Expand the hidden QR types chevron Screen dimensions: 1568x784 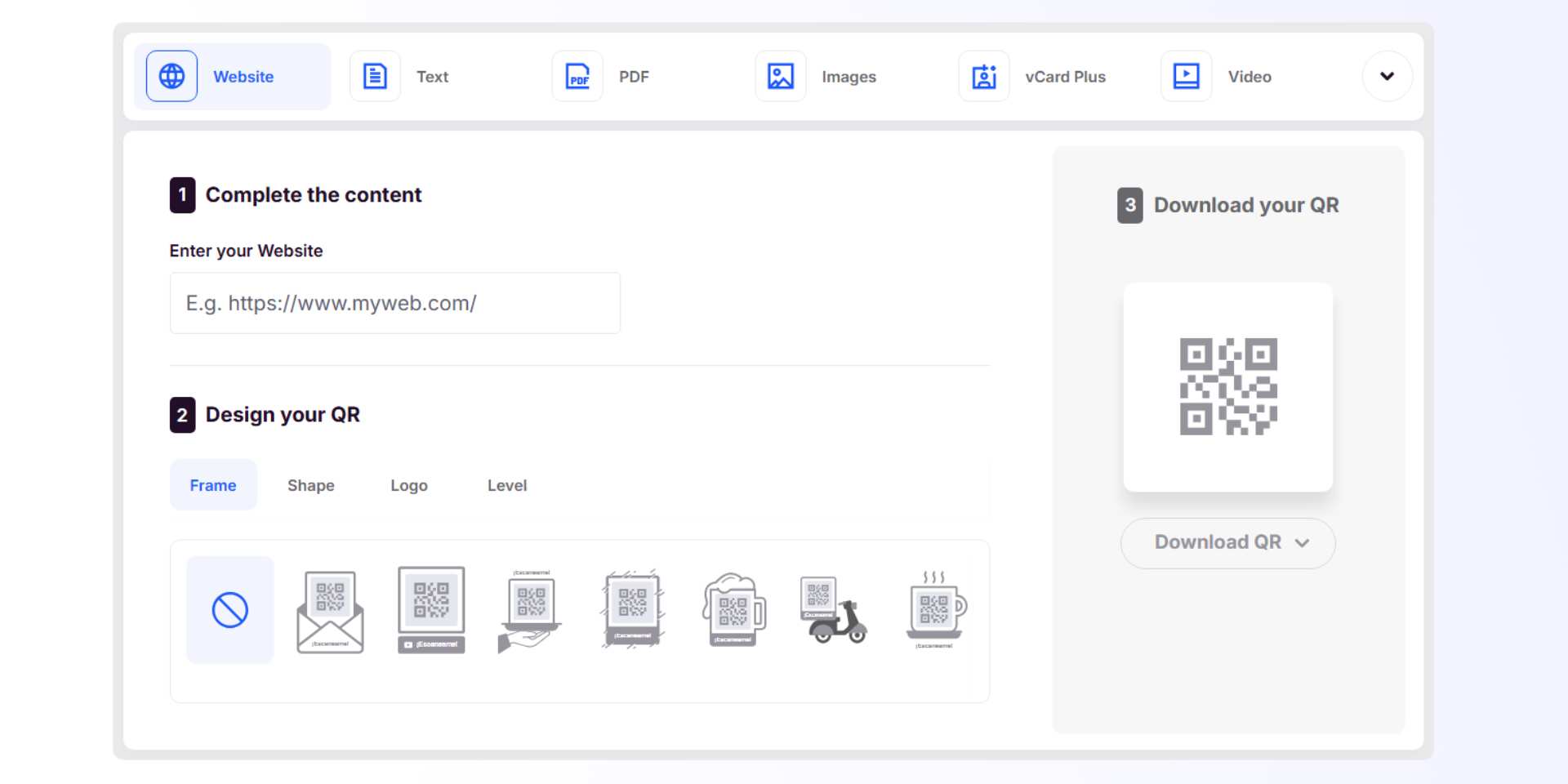[x=1386, y=76]
